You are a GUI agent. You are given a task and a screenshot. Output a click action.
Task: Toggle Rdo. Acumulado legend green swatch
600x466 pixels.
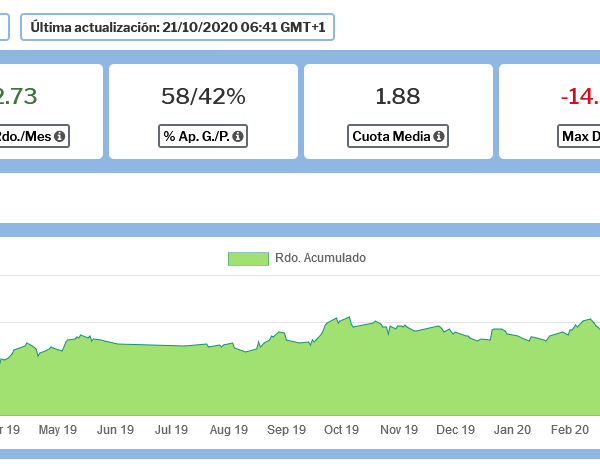[x=248, y=259]
